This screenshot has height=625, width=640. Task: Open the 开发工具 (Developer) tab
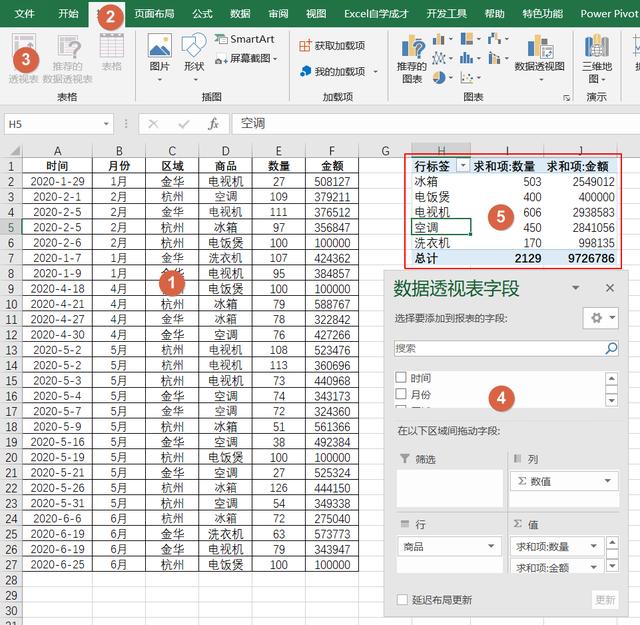coord(447,13)
